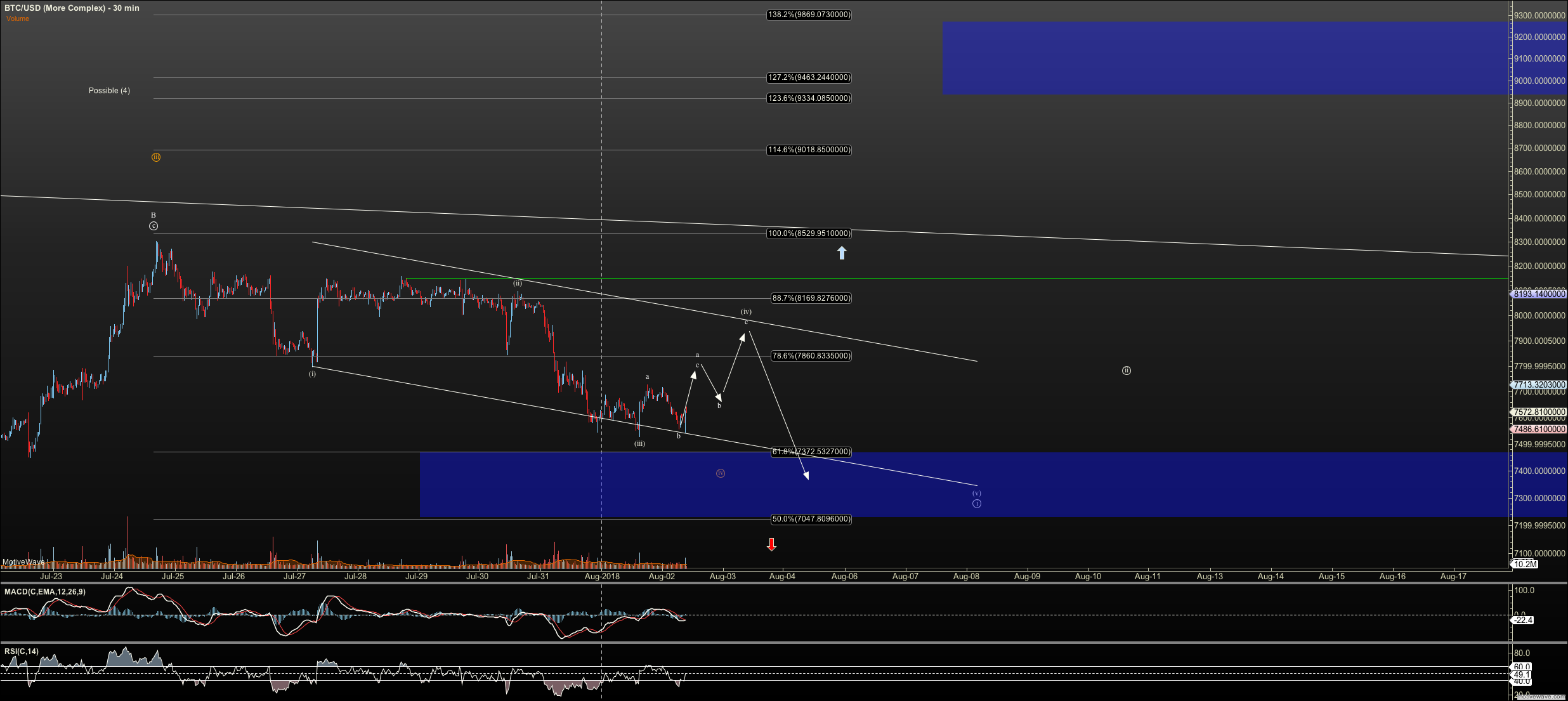This screenshot has width=1568, height=701.
Task: Click the 7400.0000000 price axis label
Action: click(x=1539, y=471)
